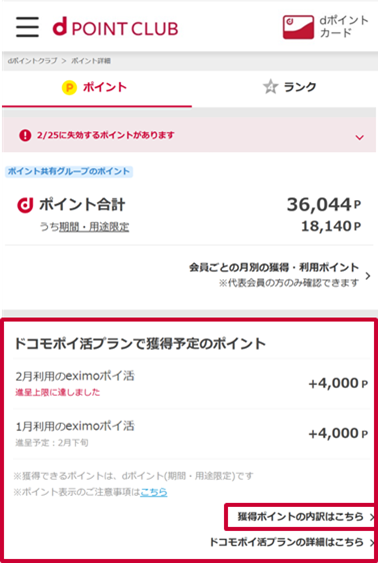Select 1月利用のeximoポイ活 row
The width and height of the screenshot is (378, 563).
click(192, 434)
